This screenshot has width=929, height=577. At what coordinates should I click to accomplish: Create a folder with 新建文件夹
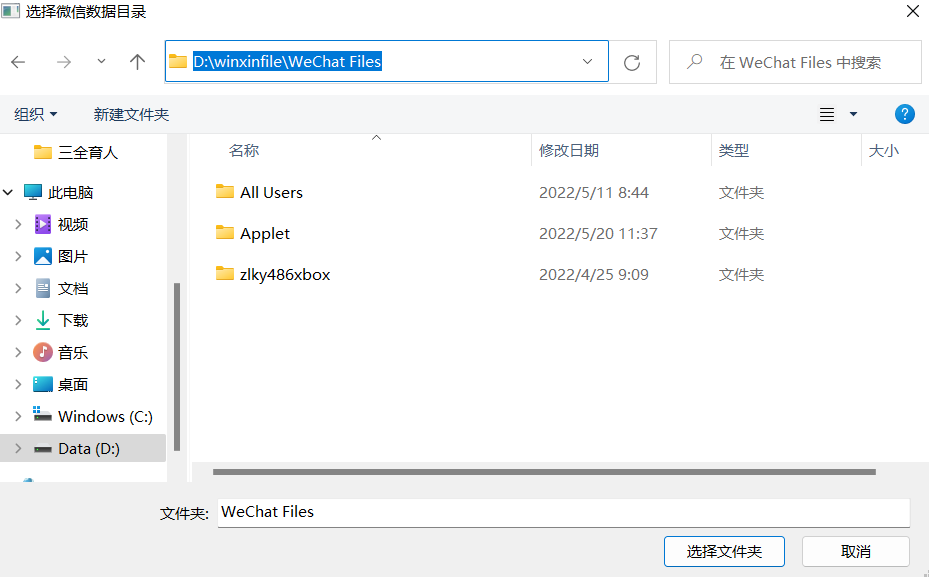point(131,114)
